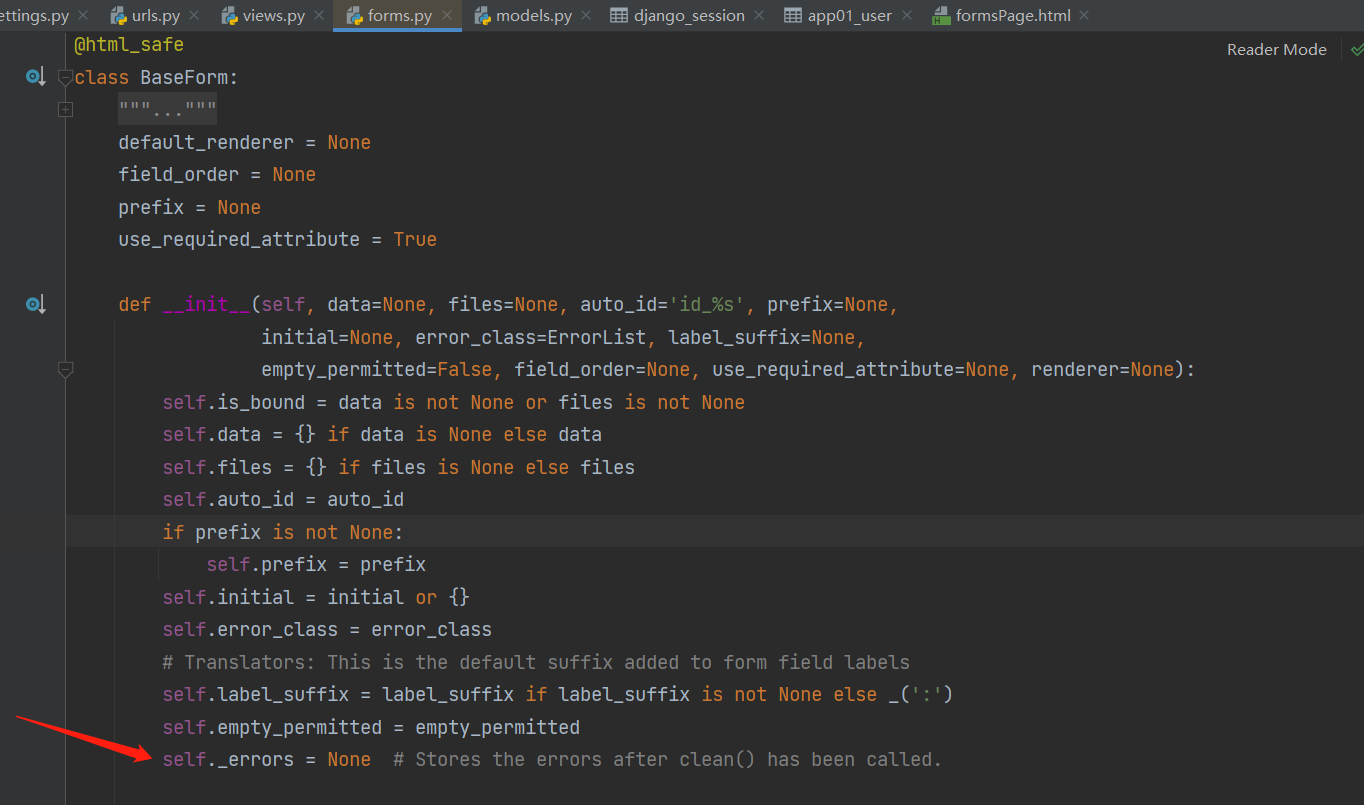Click the auto_id='id_%s' default string
Screen dimensions: 1364x805
point(662,304)
